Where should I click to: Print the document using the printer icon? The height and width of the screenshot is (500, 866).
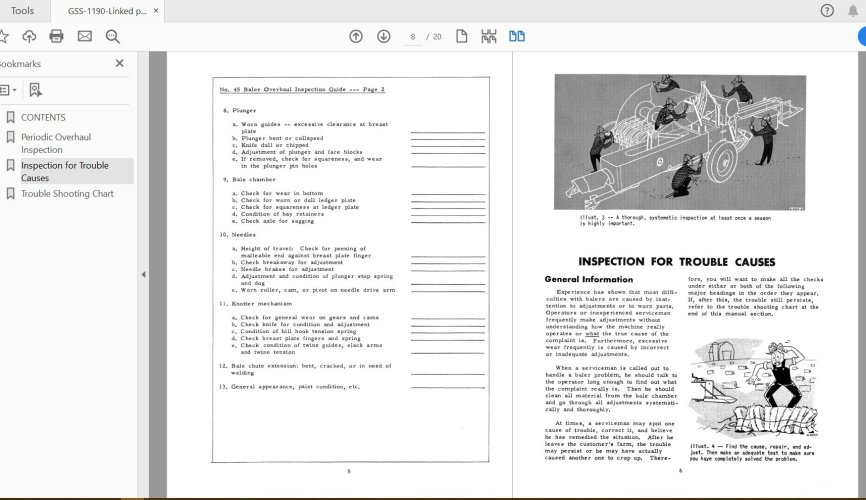[57, 36]
